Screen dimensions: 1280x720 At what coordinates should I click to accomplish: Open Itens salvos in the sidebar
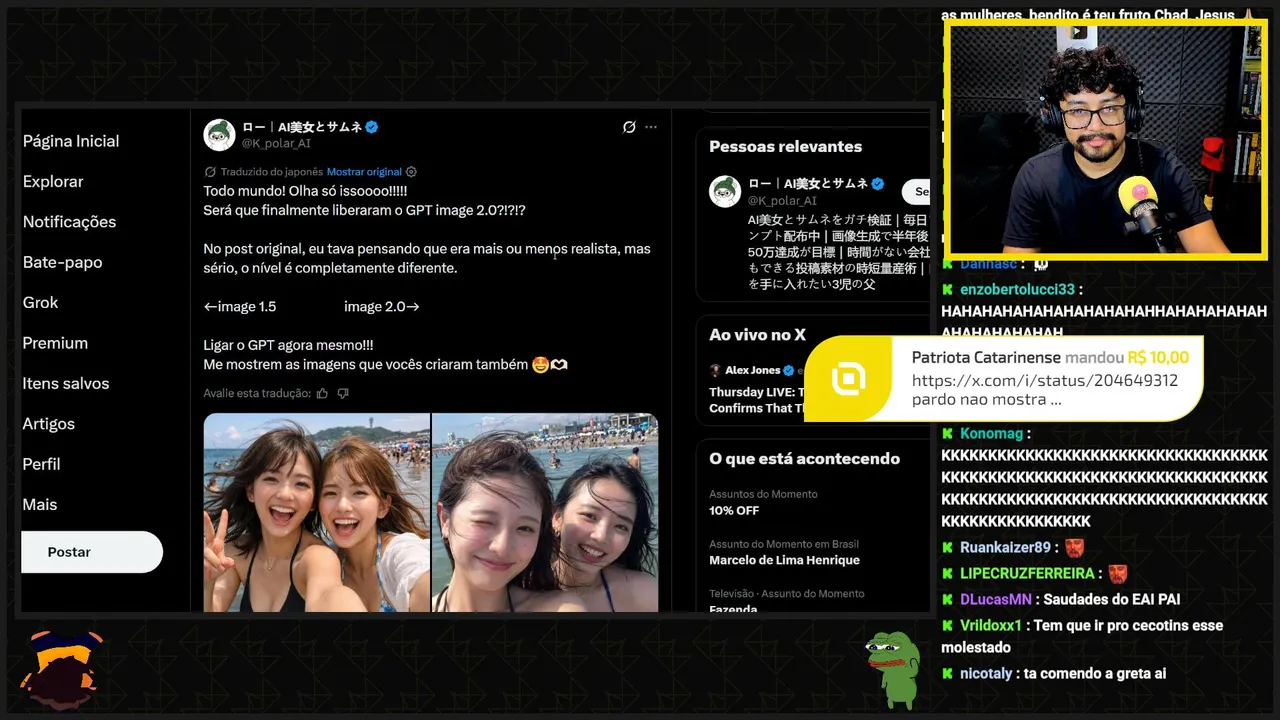pyautogui.click(x=66, y=383)
